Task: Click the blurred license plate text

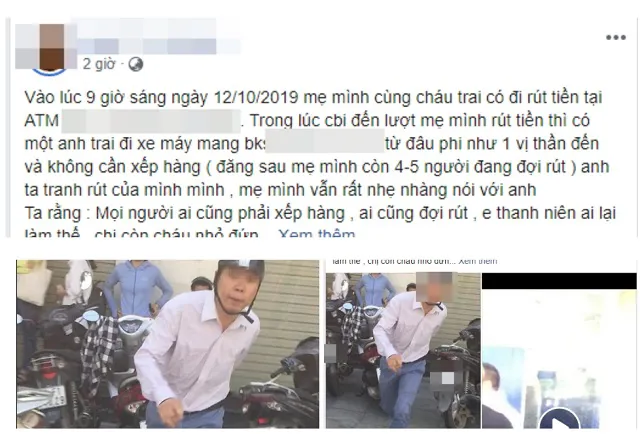Action: (325, 142)
